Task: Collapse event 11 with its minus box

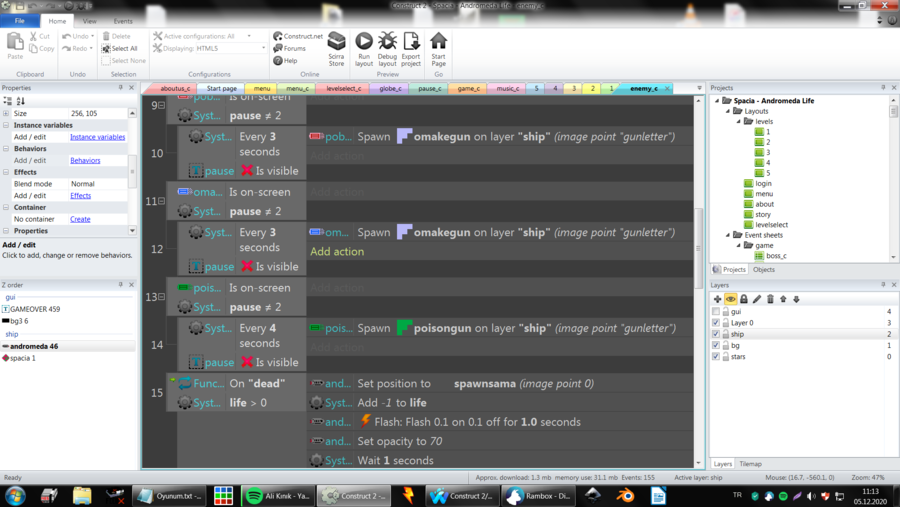Action: pos(162,201)
